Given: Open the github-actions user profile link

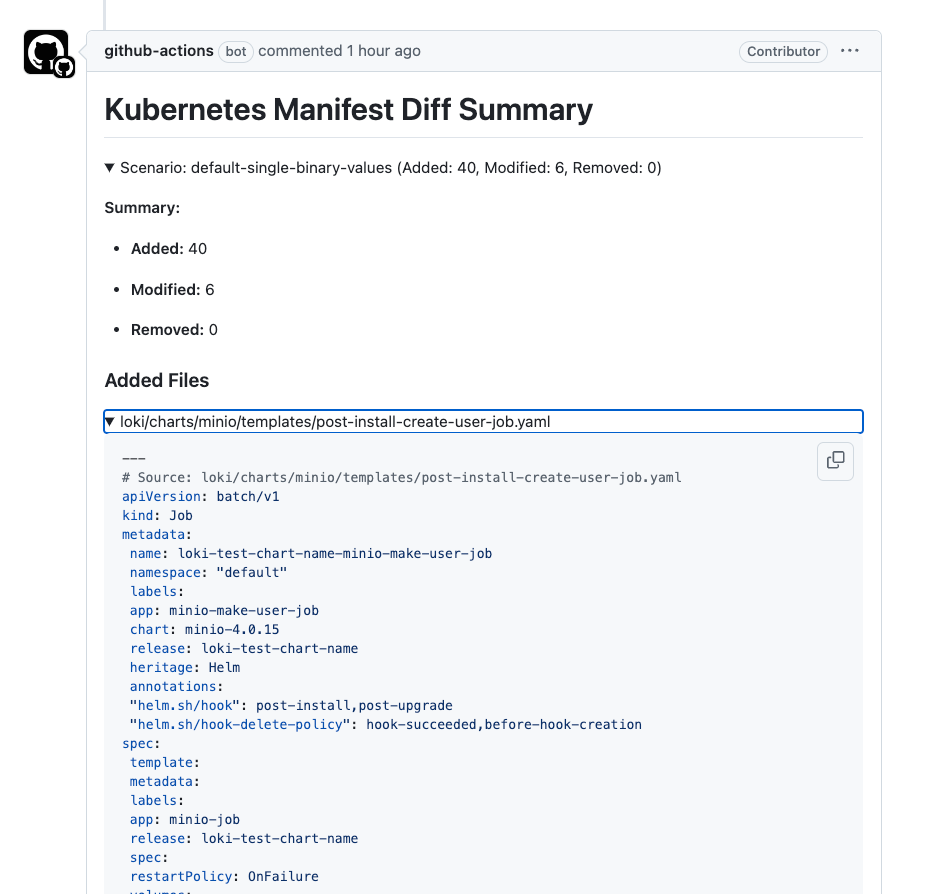Looking at the screenshot, I should click(x=159, y=51).
